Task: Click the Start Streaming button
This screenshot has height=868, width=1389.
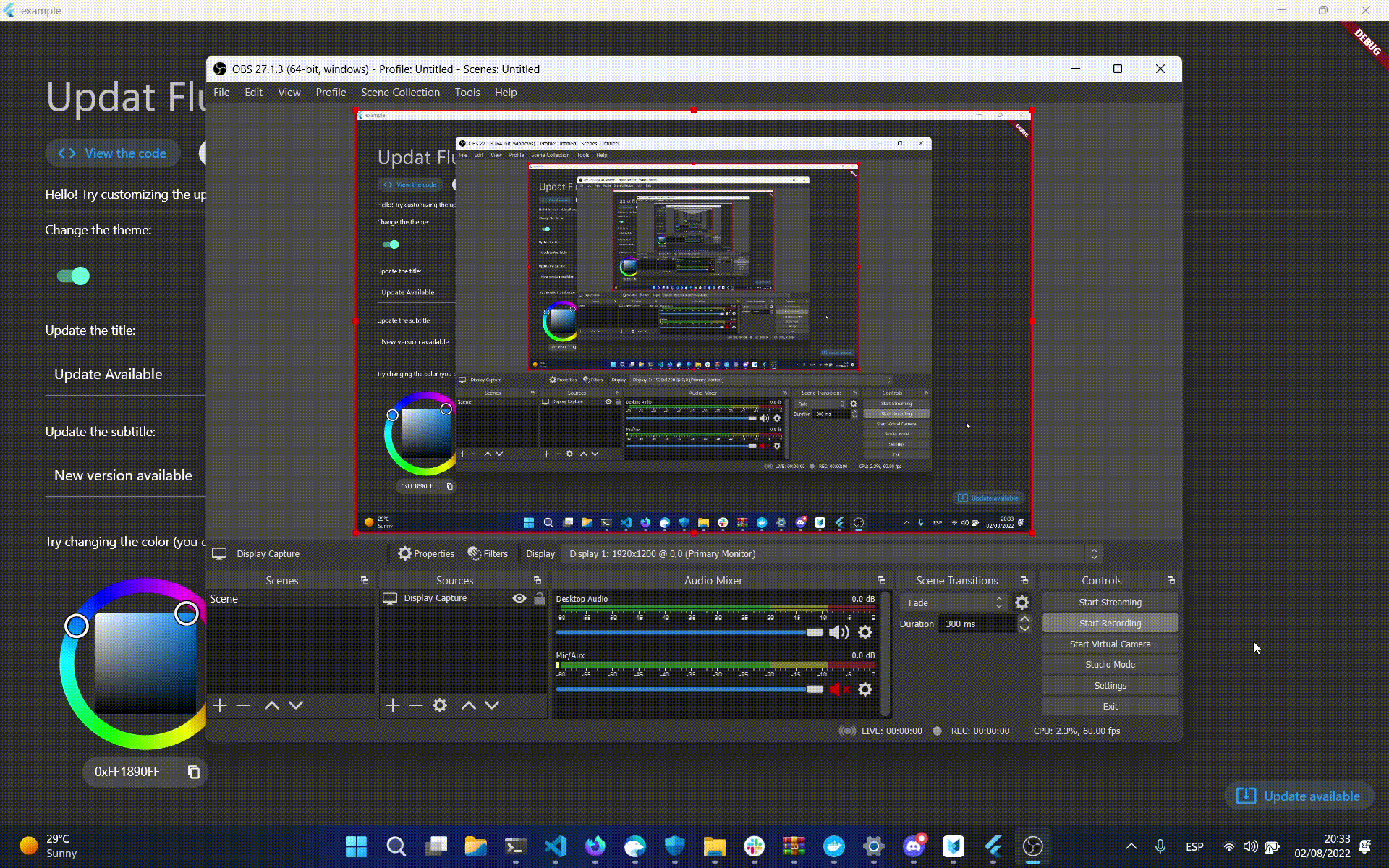Action: pyautogui.click(x=1109, y=602)
